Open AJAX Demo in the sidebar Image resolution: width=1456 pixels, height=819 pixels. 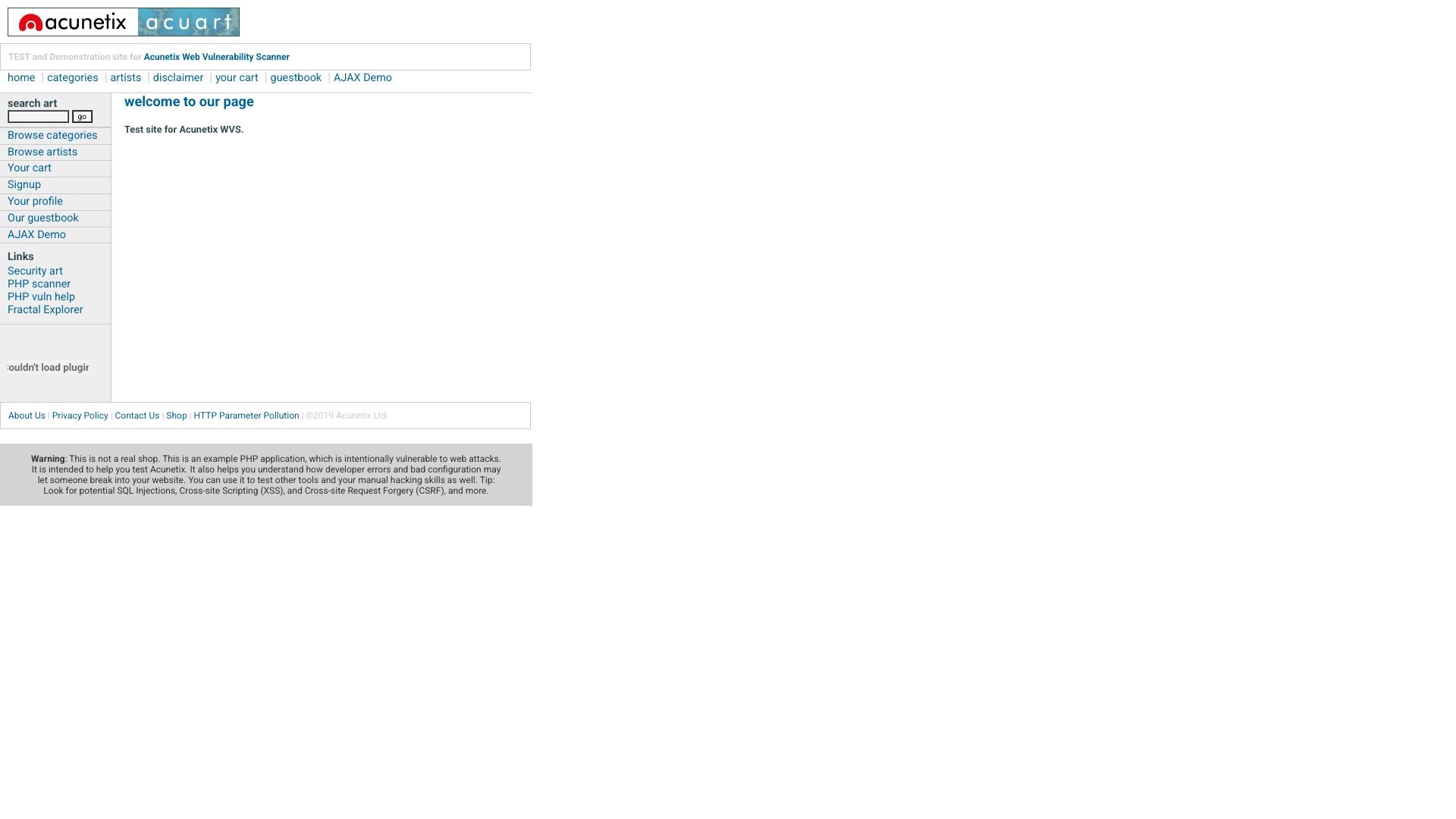click(x=55, y=235)
